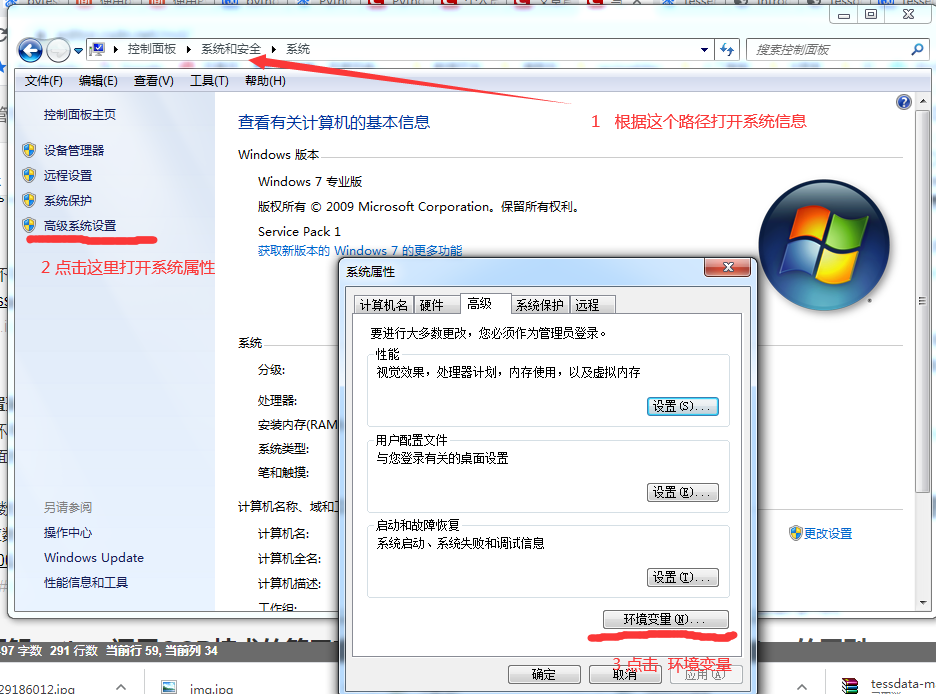Screen dimensions: 936x694
Task: Expand the breadcrumb arrow before 系统
Action: point(274,49)
